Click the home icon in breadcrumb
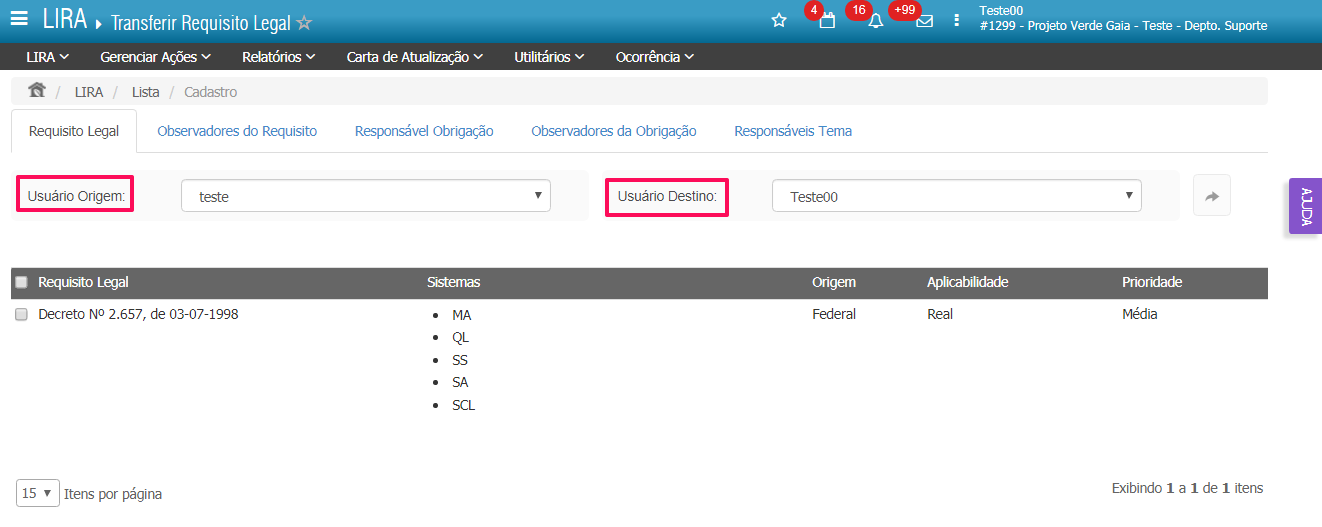This screenshot has height=527, width=1322. click(x=37, y=91)
